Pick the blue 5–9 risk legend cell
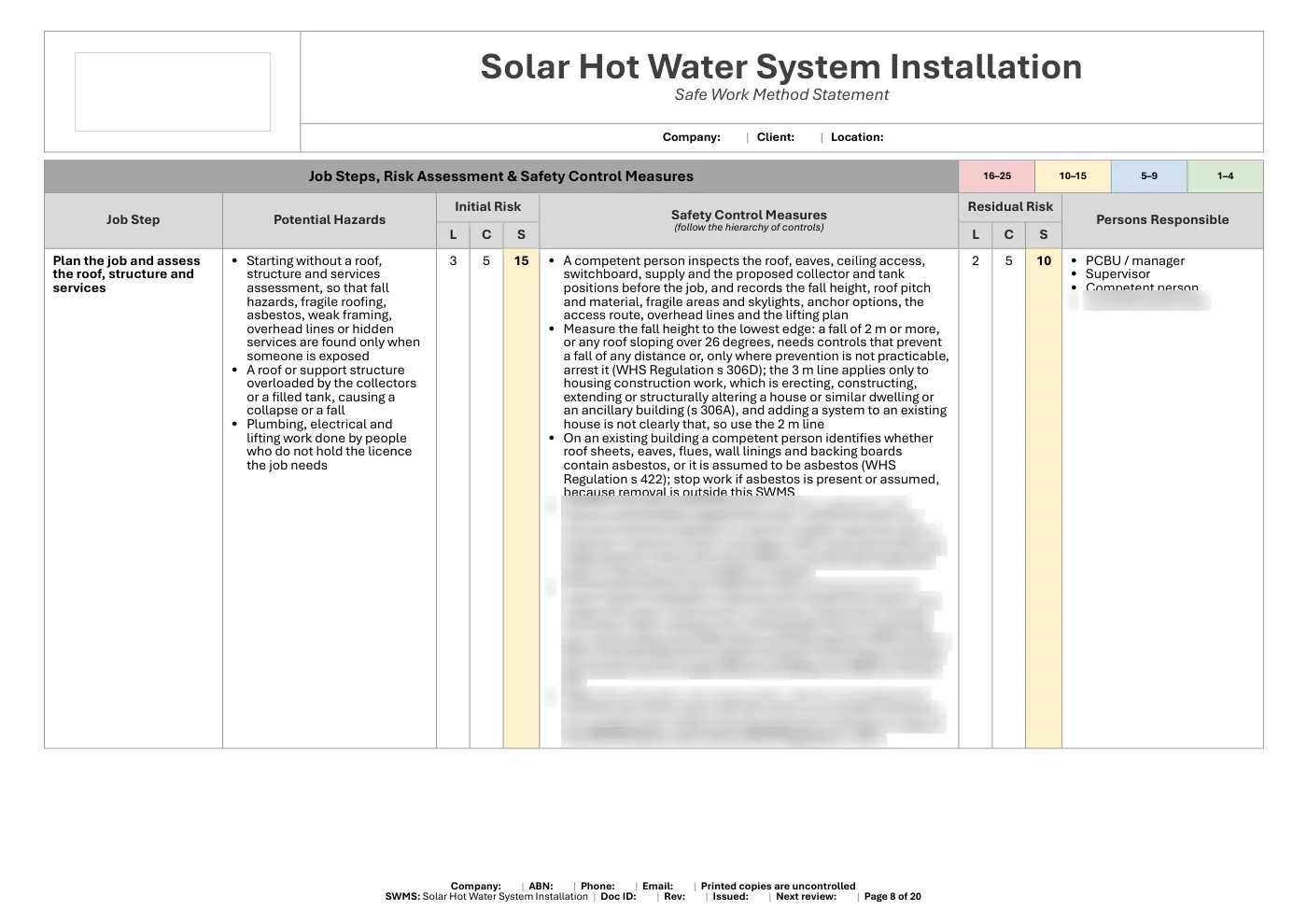Image resolution: width=1307 pixels, height=924 pixels. tap(1149, 176)
